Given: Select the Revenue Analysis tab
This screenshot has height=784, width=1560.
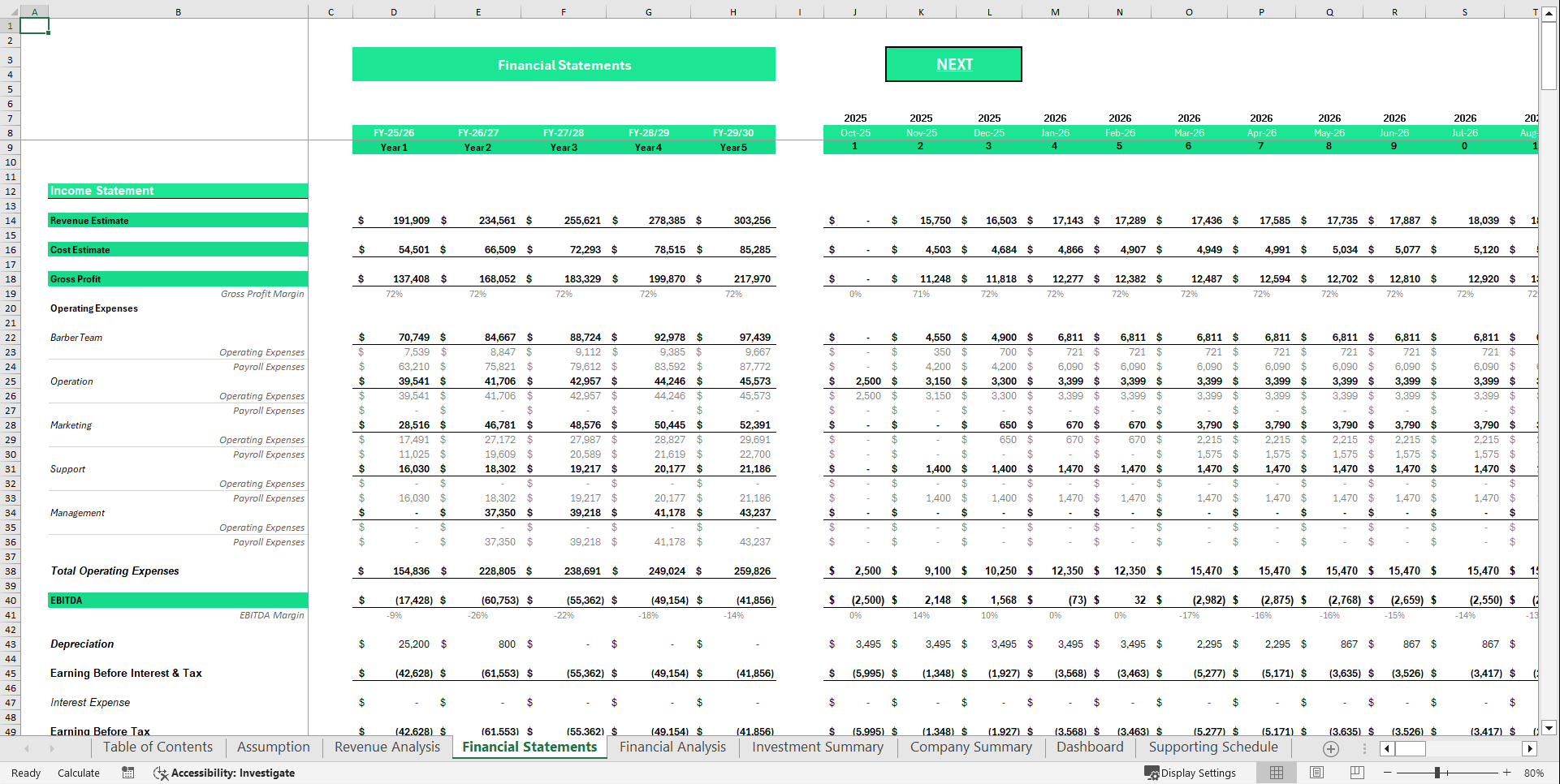Looking at the screenshot, I should pos(386,747).
